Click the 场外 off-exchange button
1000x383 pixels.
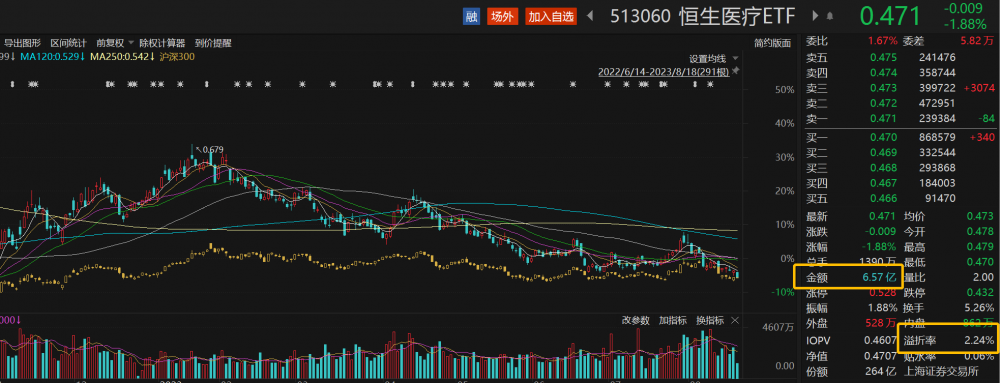pos(503,17)
